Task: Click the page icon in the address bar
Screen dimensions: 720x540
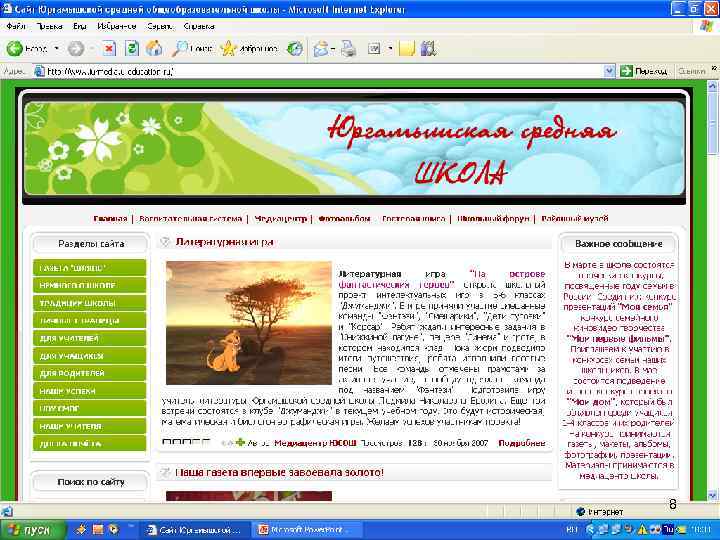Action: click(x=39, y=71)
